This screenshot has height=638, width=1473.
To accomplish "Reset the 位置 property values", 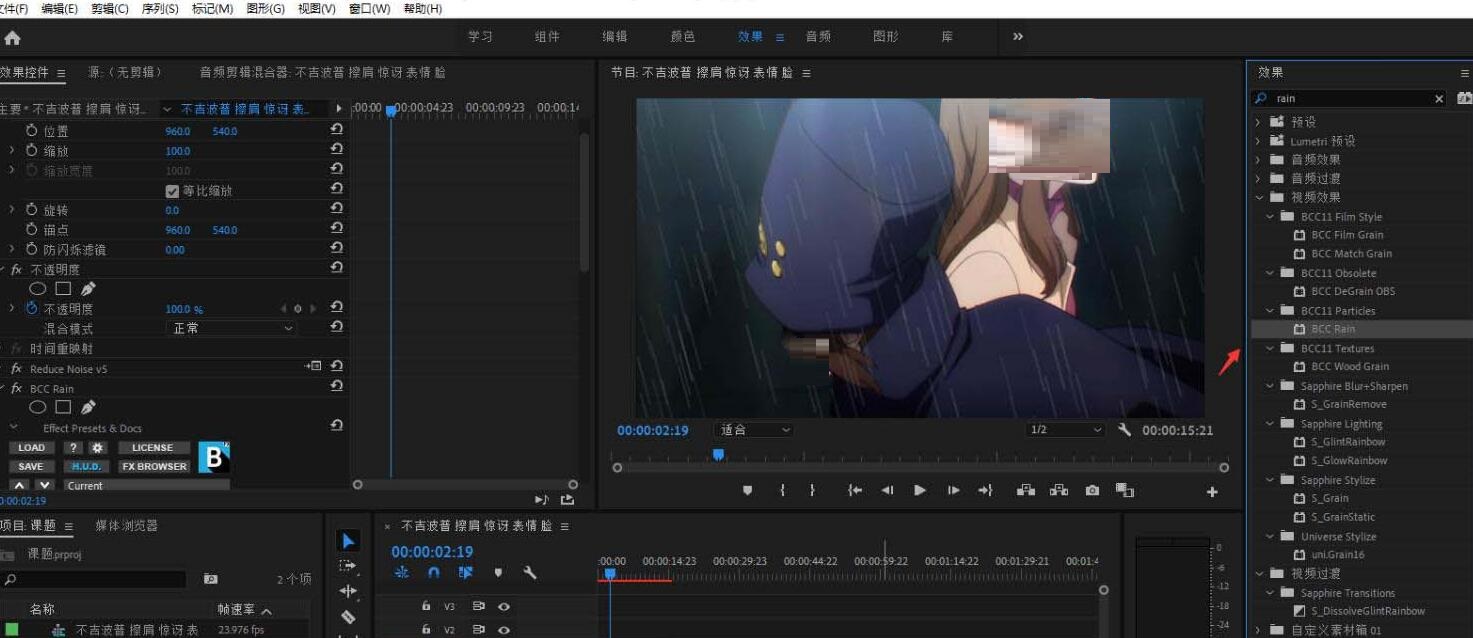I will click(336, 130).
